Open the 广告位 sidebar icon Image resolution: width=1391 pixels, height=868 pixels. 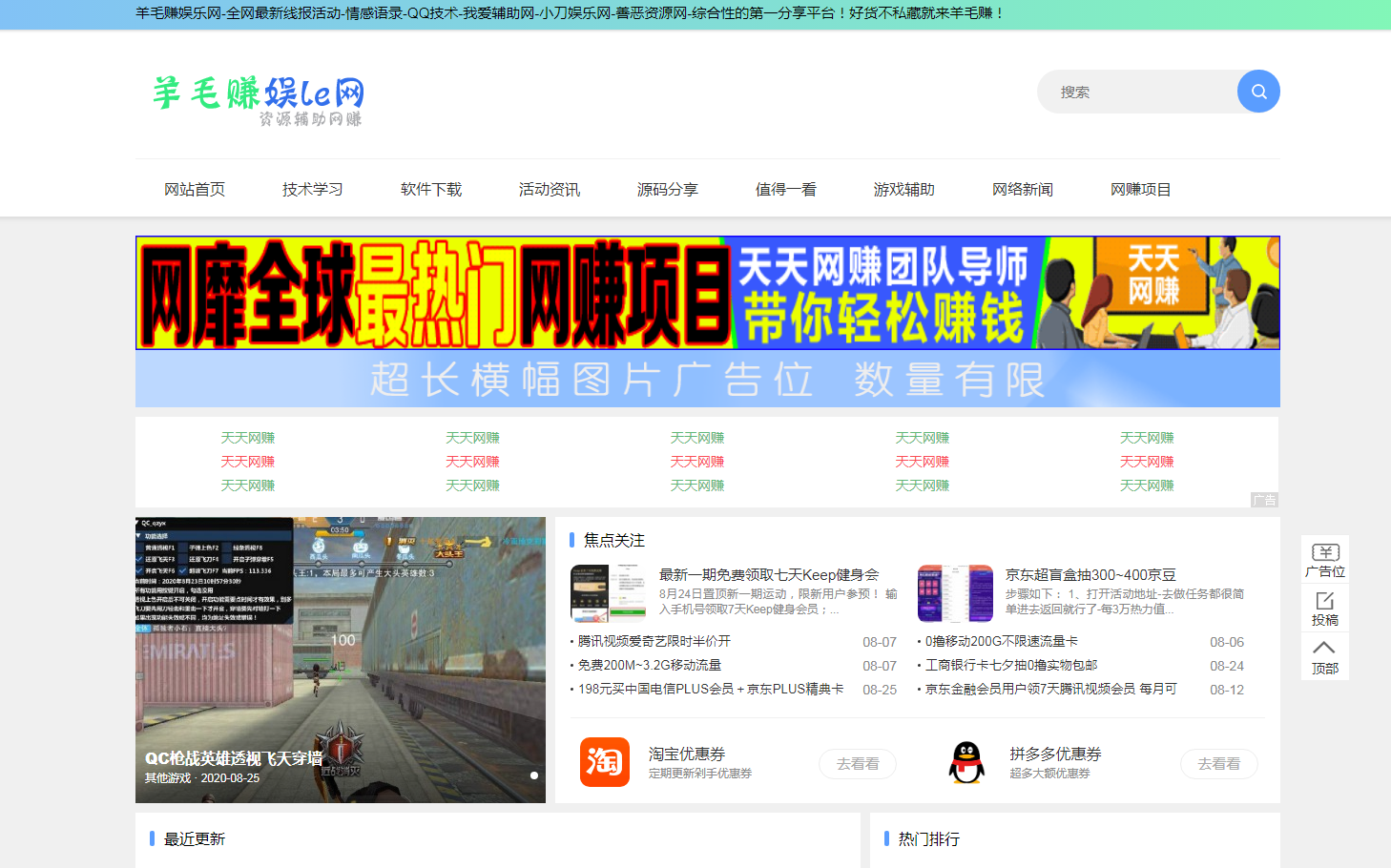1324,560
